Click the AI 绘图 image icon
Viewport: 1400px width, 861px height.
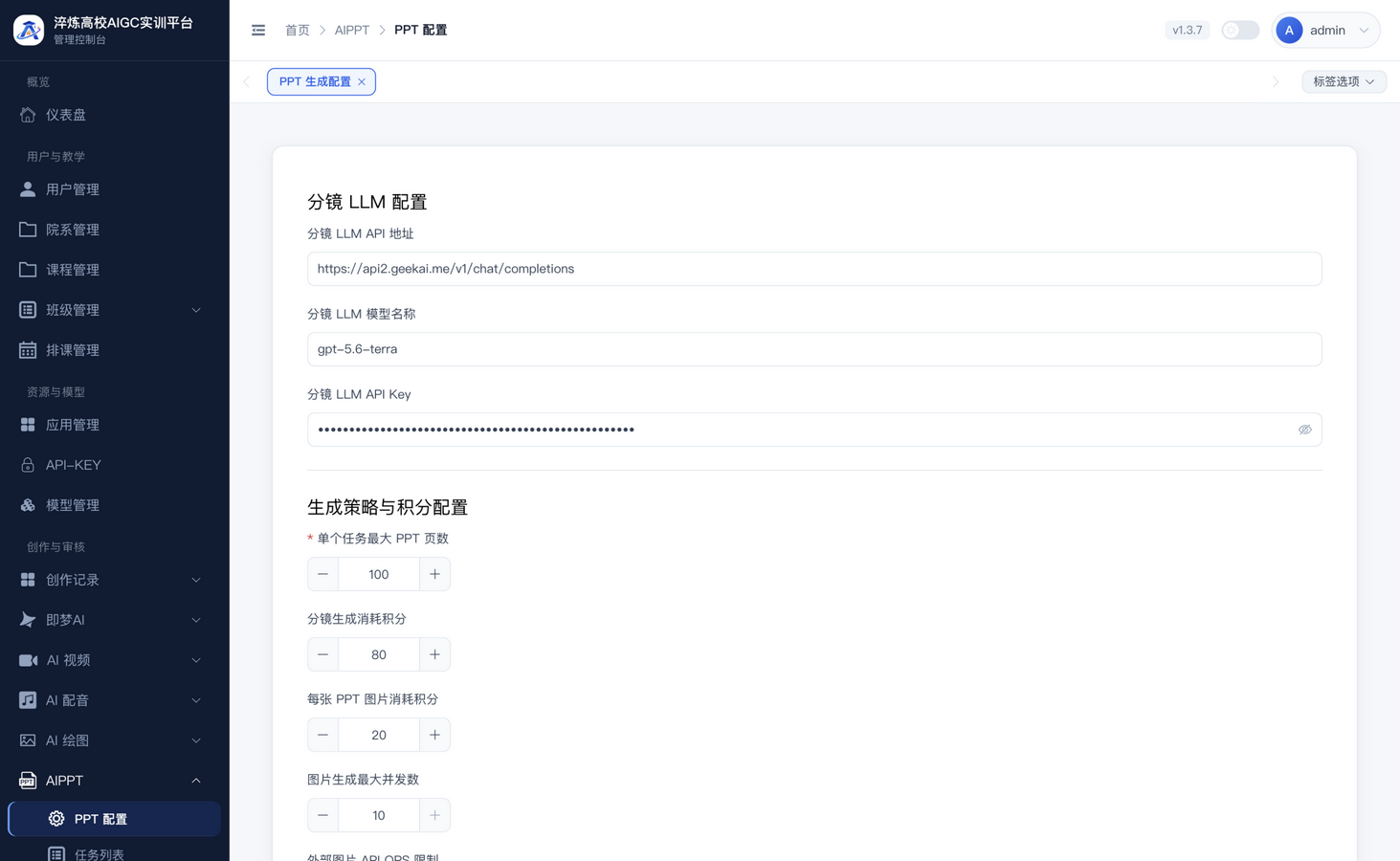[28, 740]
